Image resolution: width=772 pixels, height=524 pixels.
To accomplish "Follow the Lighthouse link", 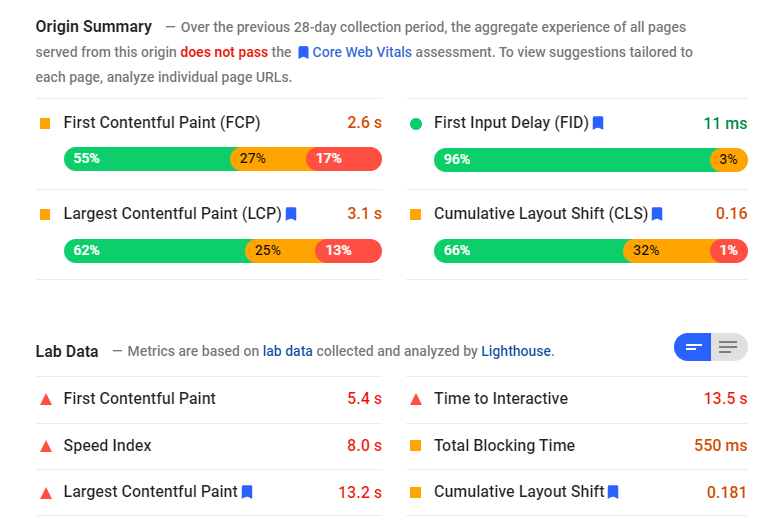I will point(516,351).
